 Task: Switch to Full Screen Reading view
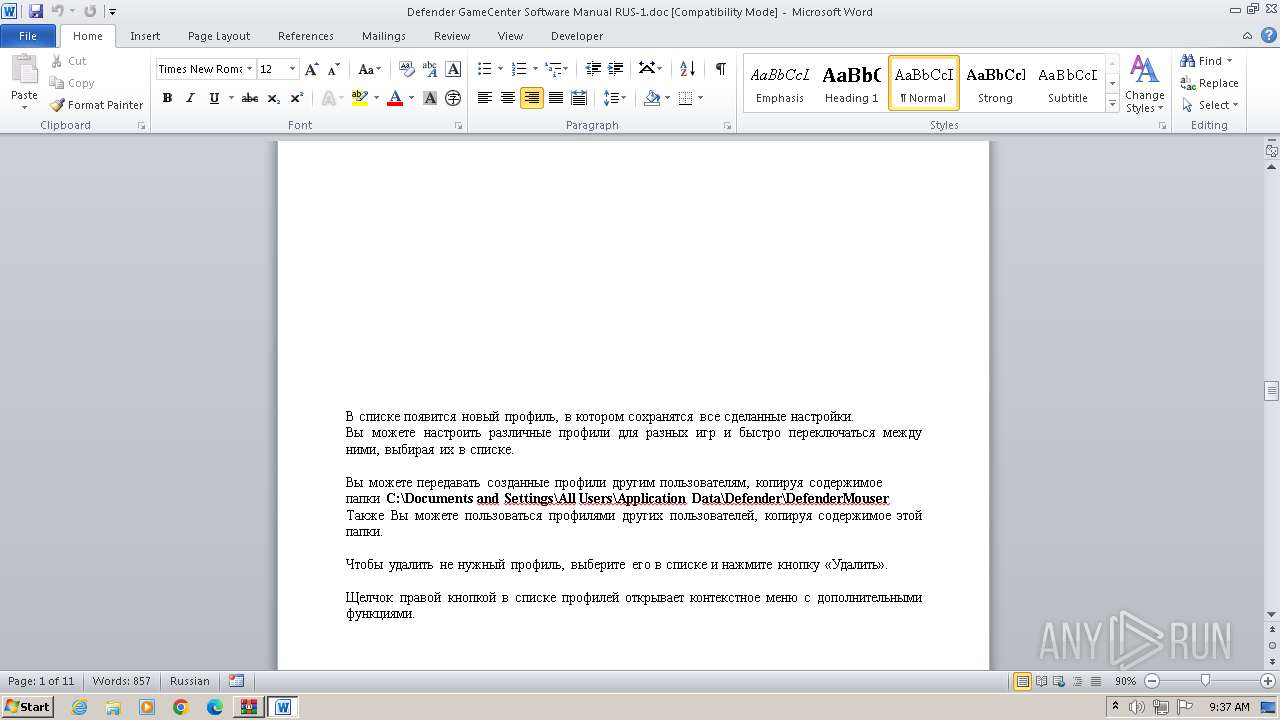pos(1041,681)
